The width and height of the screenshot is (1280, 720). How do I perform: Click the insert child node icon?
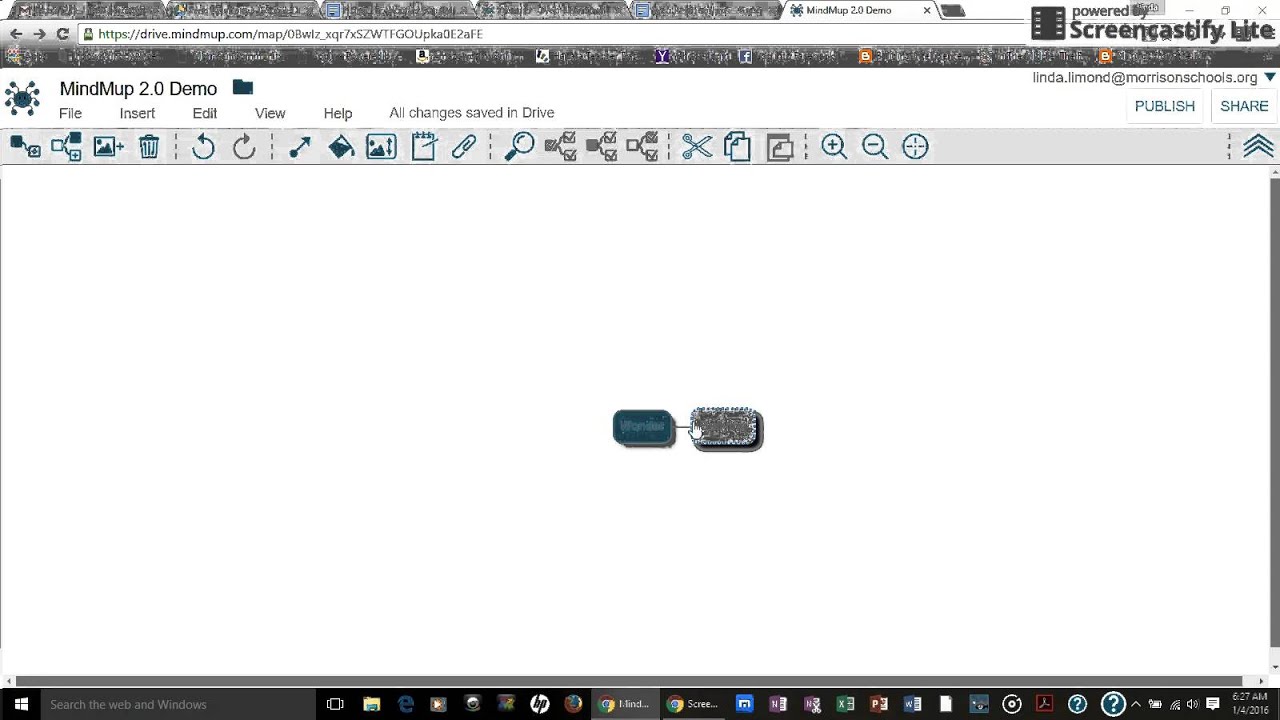tap(25, 147)
